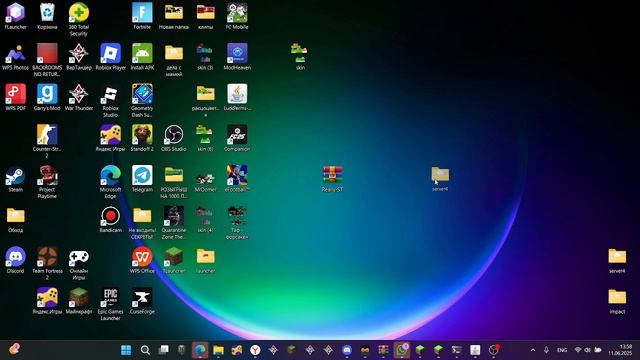Launch Counter-Strike 2
The image size is (640, 360).
(x=47, y=141)
